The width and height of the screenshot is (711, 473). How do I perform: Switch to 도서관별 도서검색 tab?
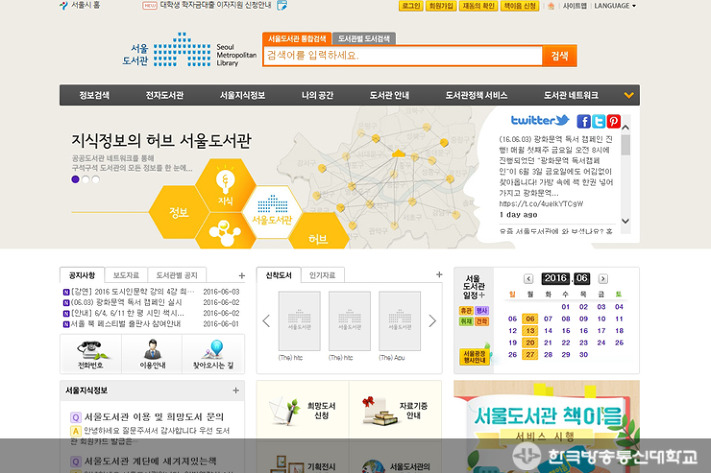364,39
